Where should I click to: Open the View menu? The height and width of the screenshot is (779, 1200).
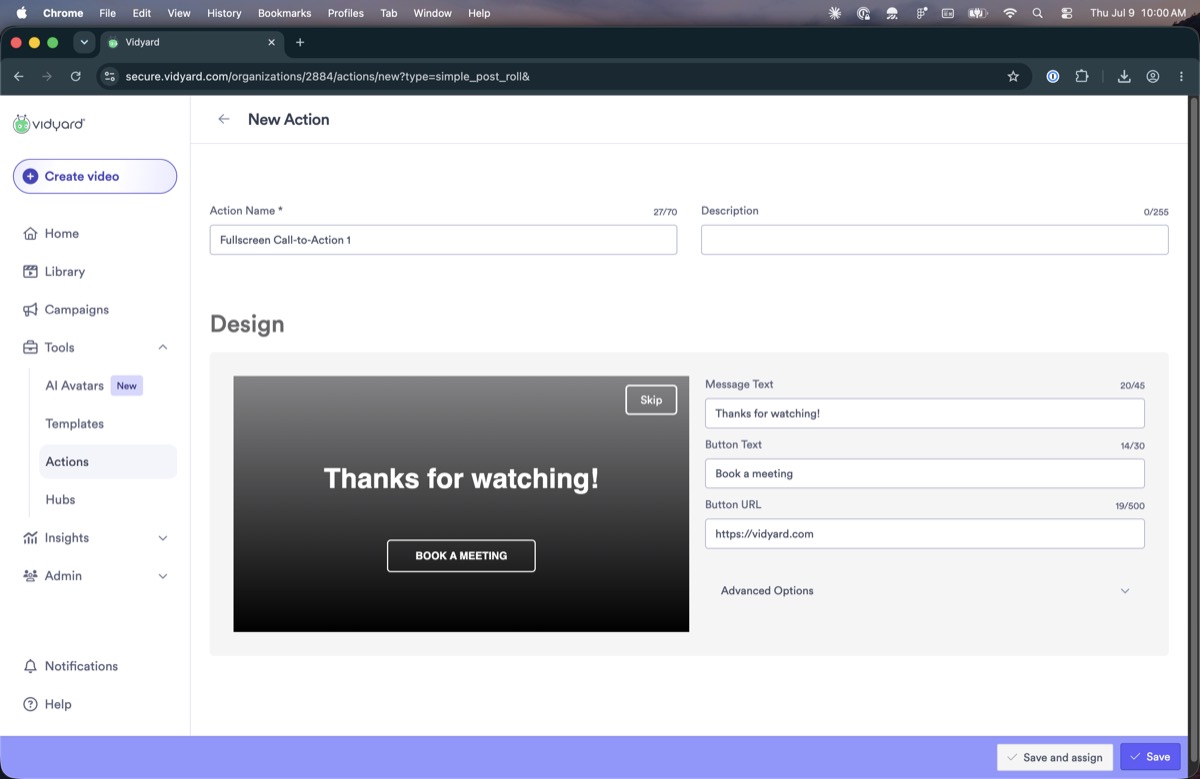179,13
